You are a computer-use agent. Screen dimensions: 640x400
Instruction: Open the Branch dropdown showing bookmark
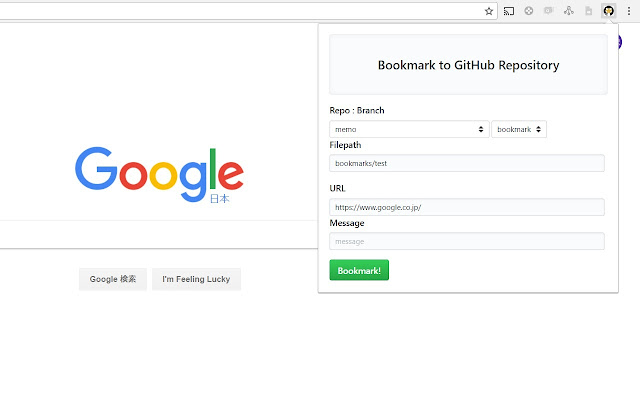coord(519,129)
